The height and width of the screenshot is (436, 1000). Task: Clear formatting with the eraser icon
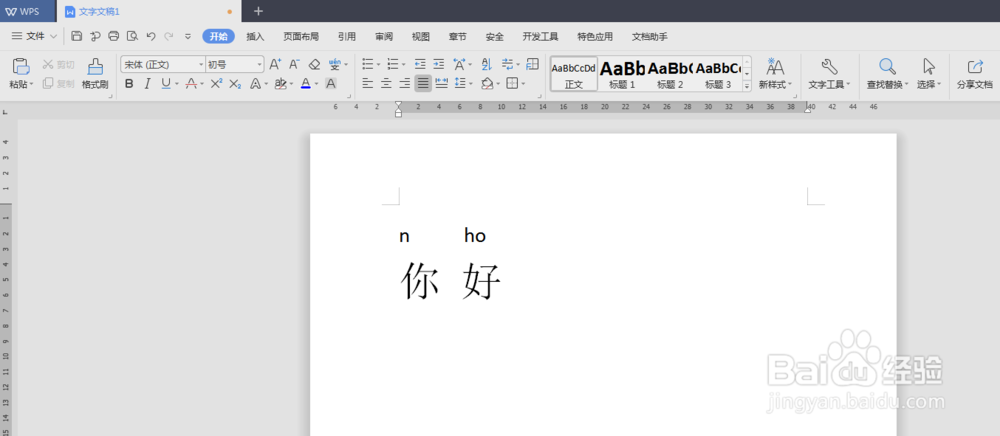click(314, 64)
